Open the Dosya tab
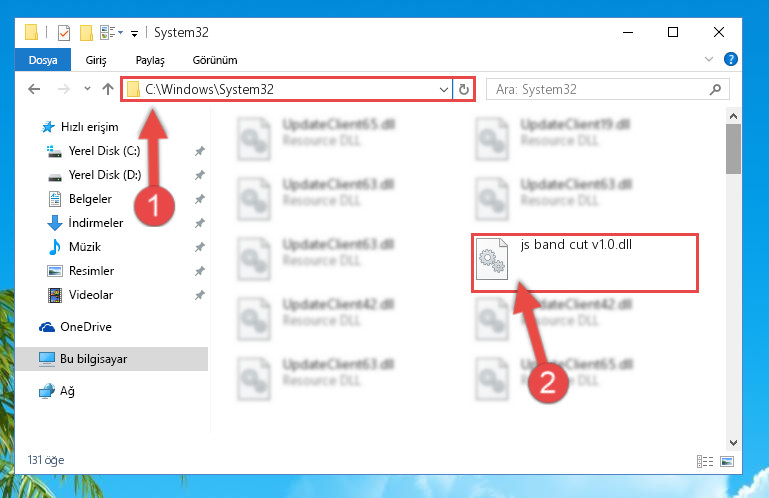Viewport: 769px width, 498px height. coord(43,60)
